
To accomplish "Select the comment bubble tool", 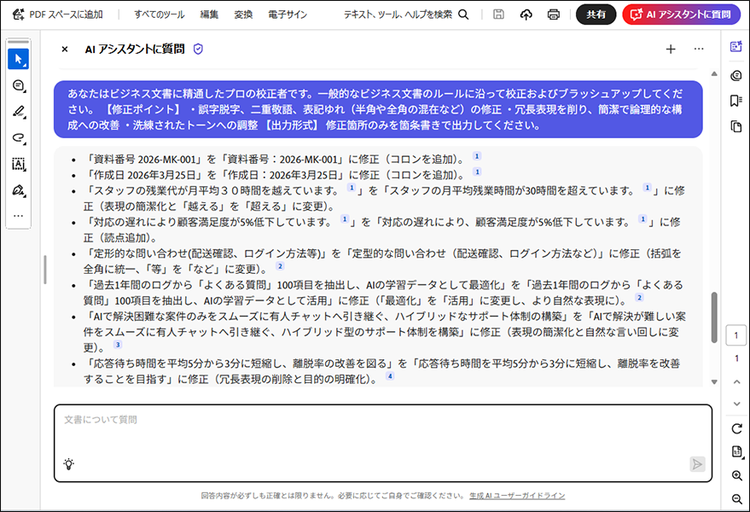I will 18,86.
